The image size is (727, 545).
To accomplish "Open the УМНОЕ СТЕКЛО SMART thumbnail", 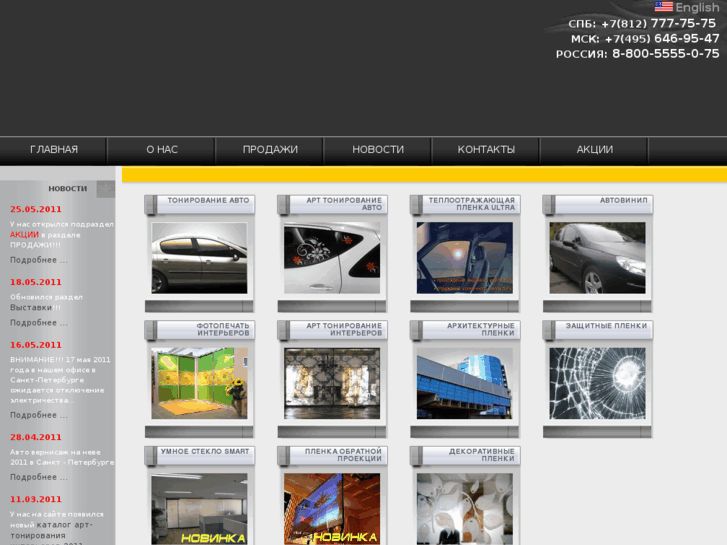I will 199,509.
